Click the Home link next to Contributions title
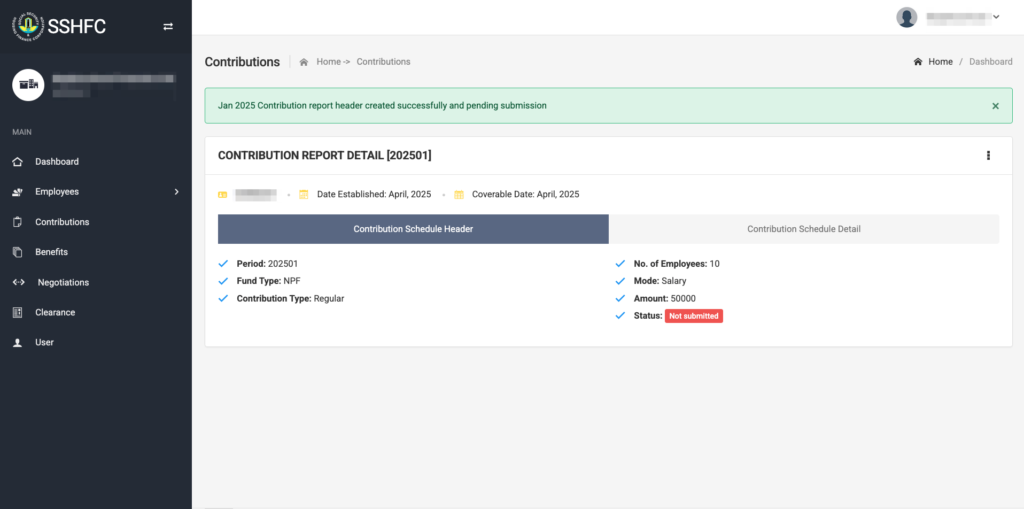Image resolution: width=1024 pixels, height=509 pixels. point(328,62)
